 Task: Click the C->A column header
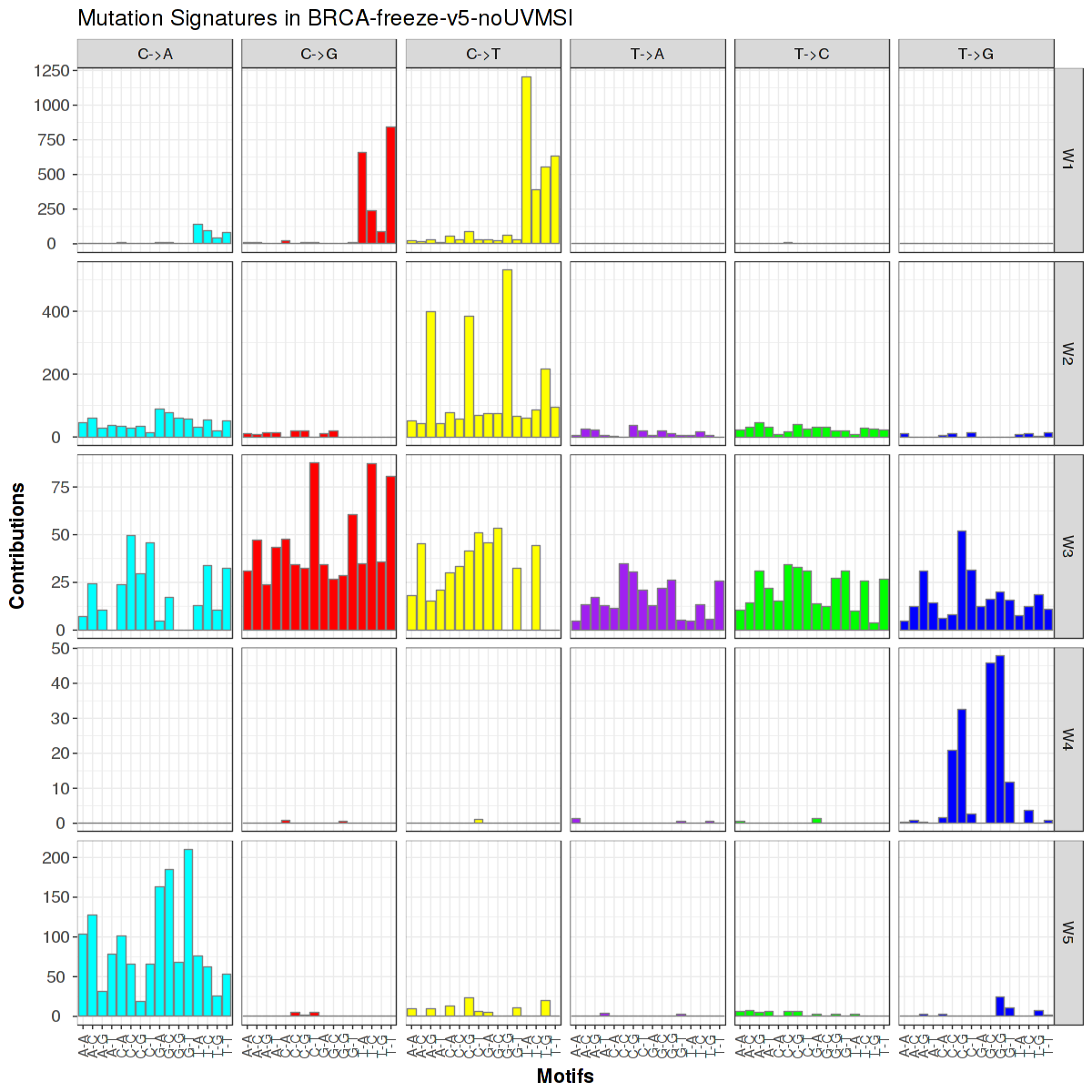coord(155,54)
